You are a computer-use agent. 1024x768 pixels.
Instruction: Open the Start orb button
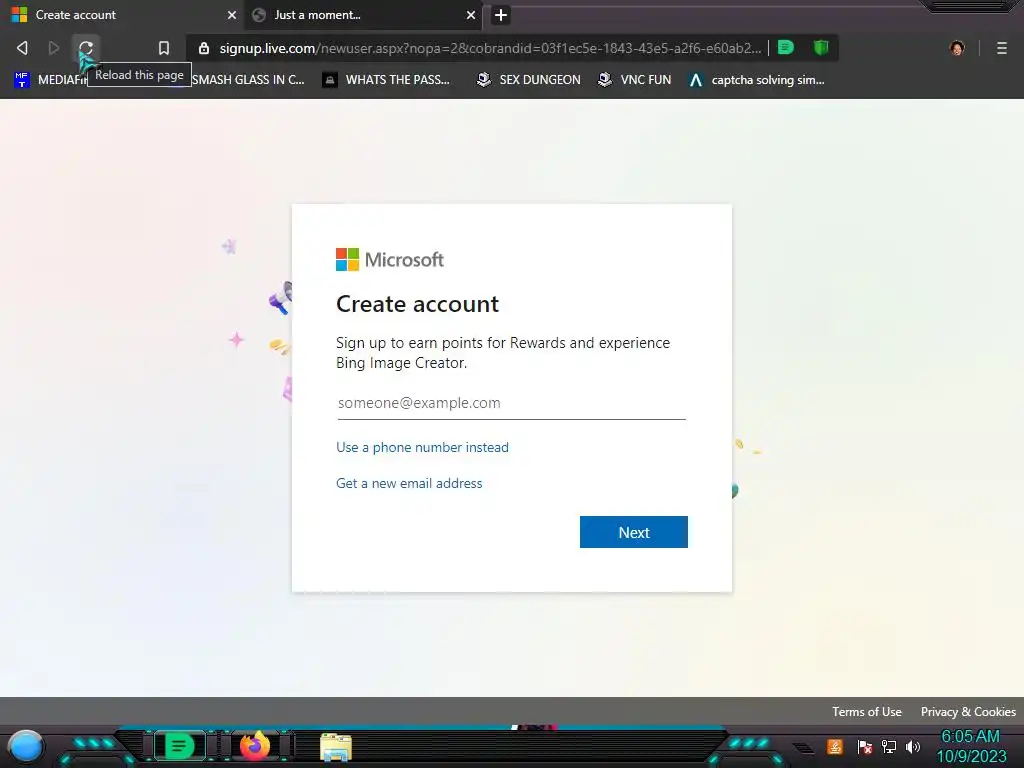[x=26, y=746]
